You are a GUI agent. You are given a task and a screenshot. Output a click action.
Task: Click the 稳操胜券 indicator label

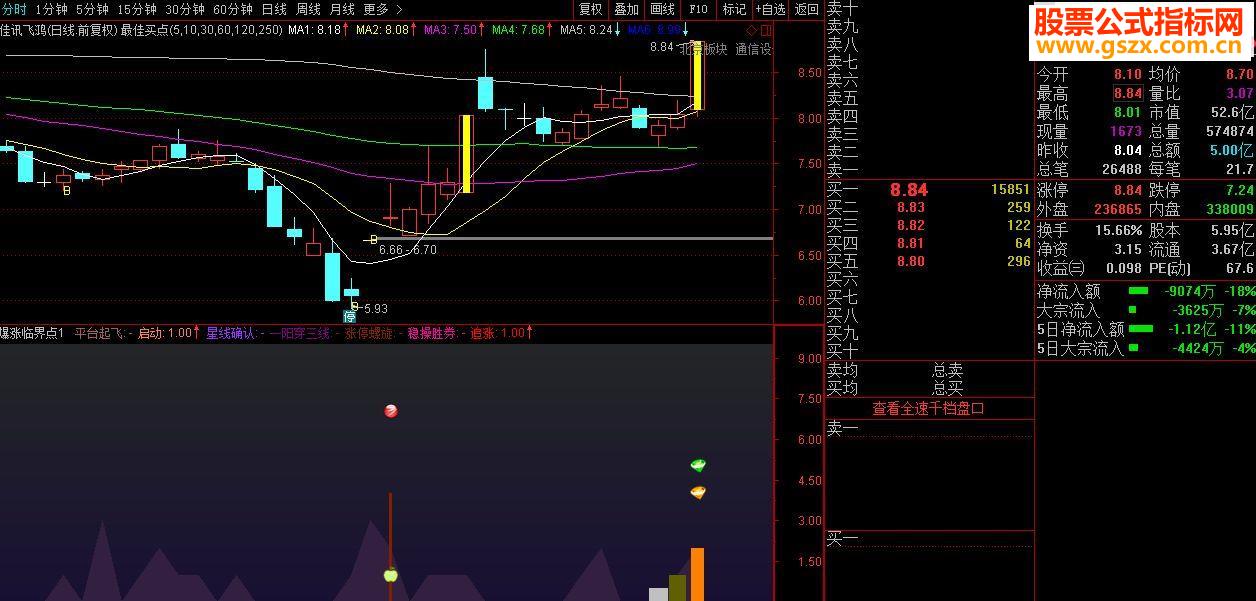(434, 333)
